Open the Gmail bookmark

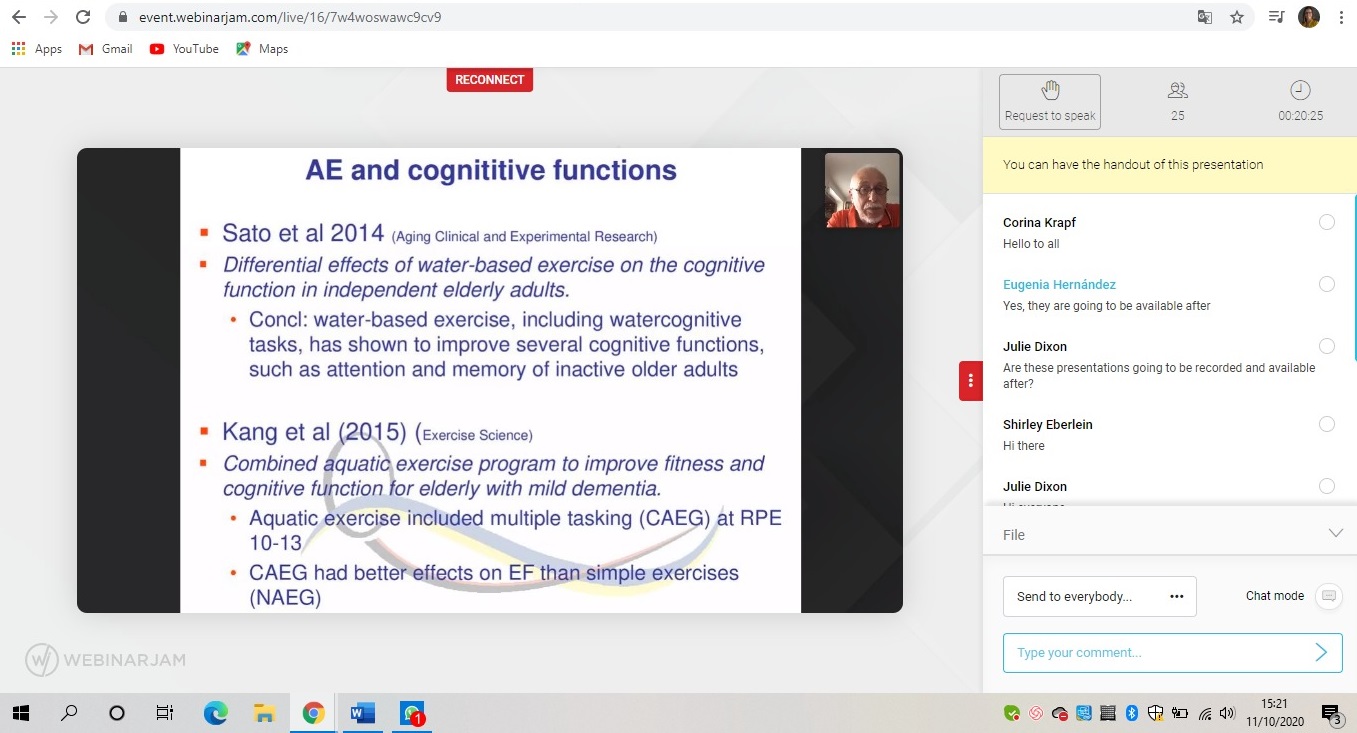[105, 49]
